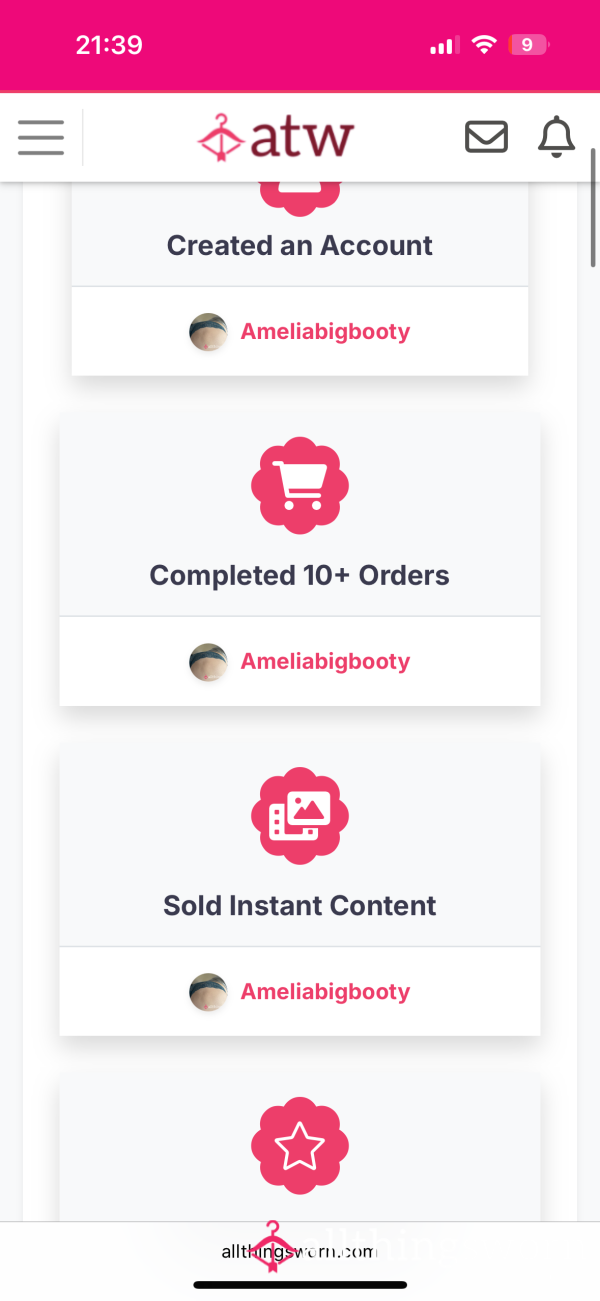Open Ameliabigbooty under Created an Account
The height and width of the screenshot is (1301, 600).
tap(325, 331)
